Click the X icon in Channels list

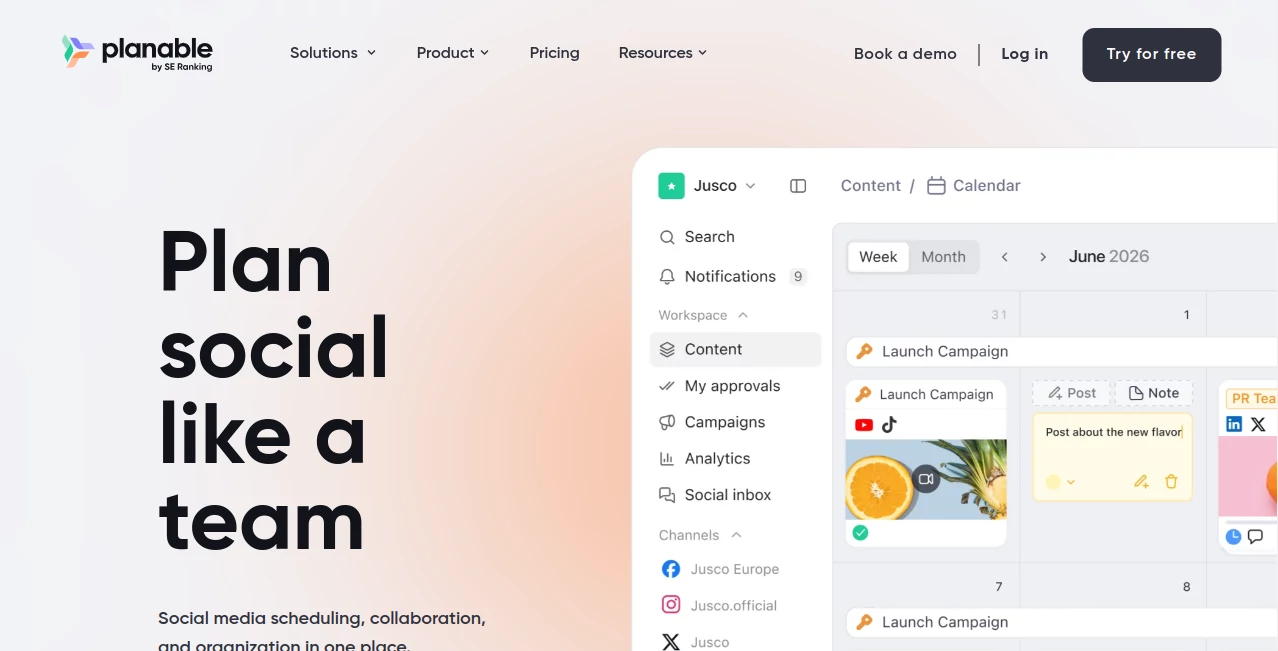[671, 642]
